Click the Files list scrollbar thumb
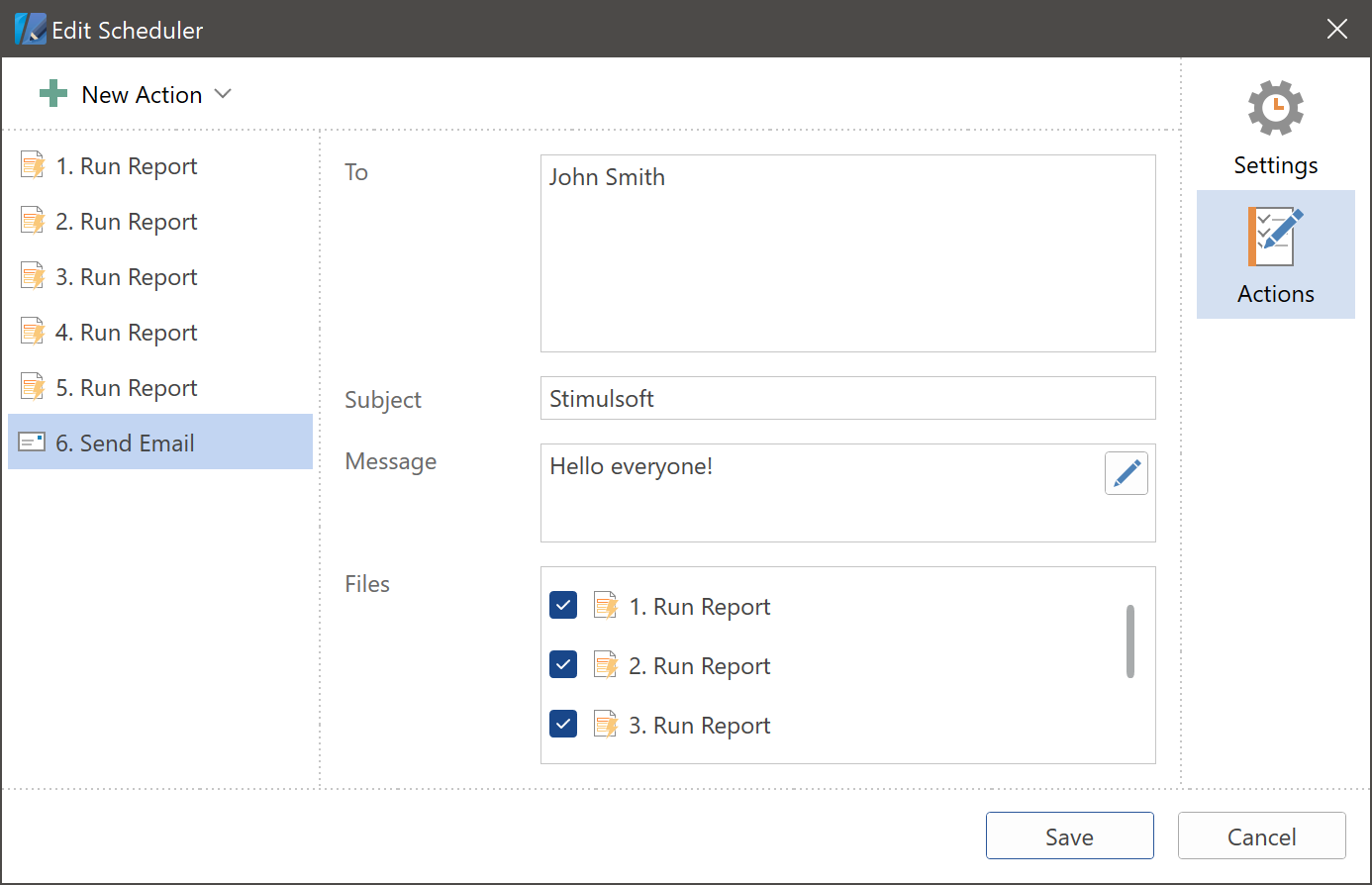The width and height of the screenshot is (1372, 885). (1130, 641)
